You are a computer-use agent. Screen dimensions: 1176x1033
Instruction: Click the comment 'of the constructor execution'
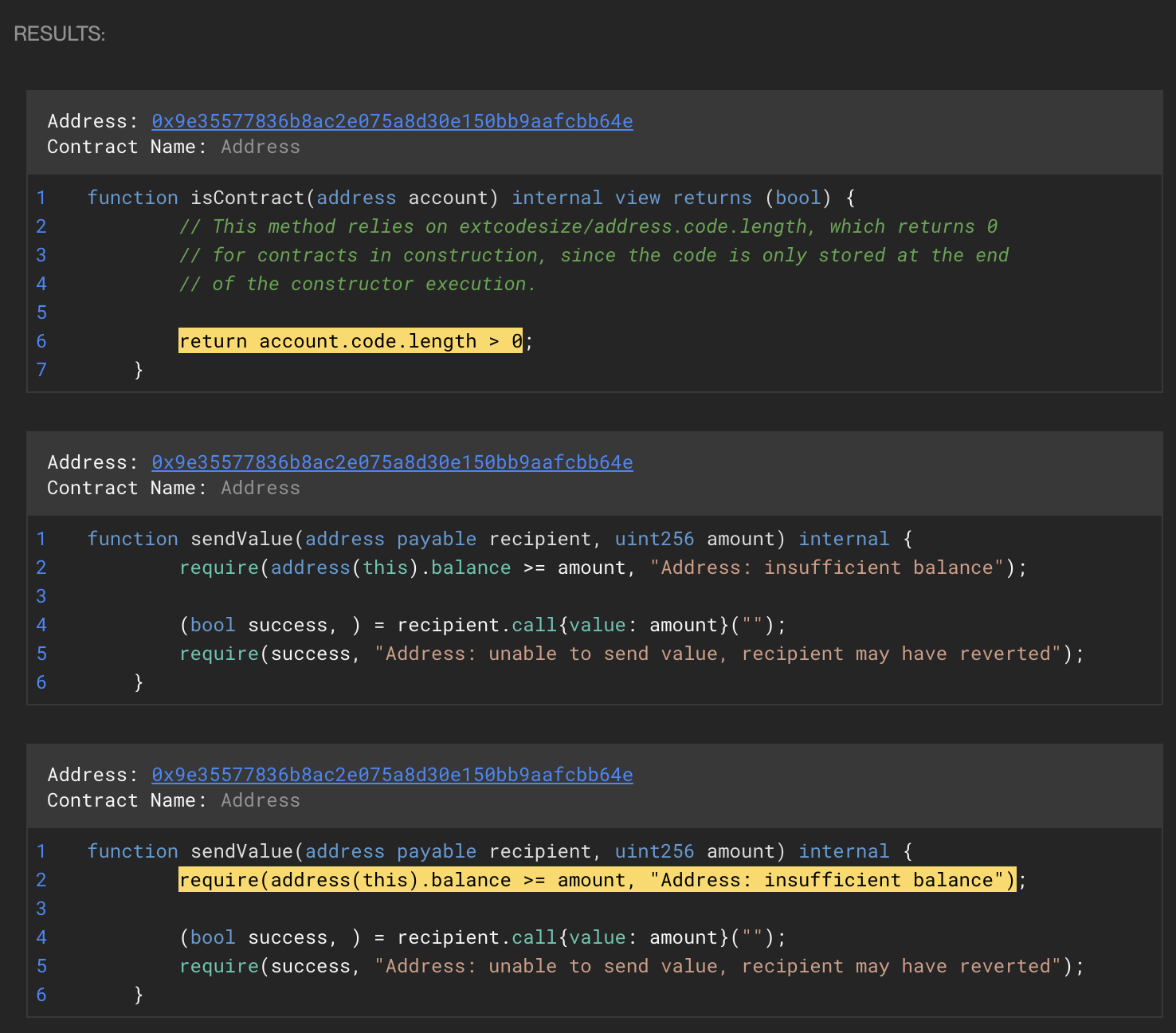pos(358,284)
